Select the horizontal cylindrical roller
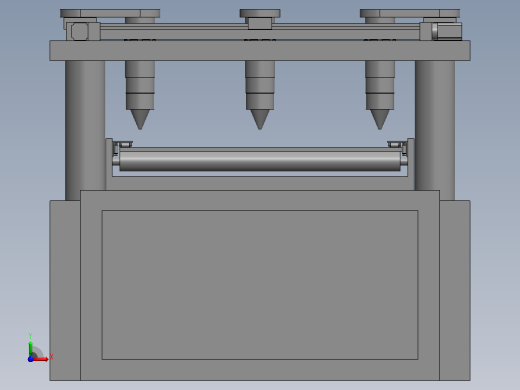This screenshot has height=390, width=520. click(260, 161)
